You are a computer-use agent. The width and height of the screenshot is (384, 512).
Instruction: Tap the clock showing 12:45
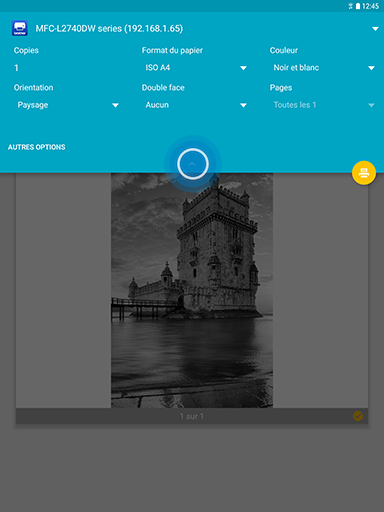370,6
